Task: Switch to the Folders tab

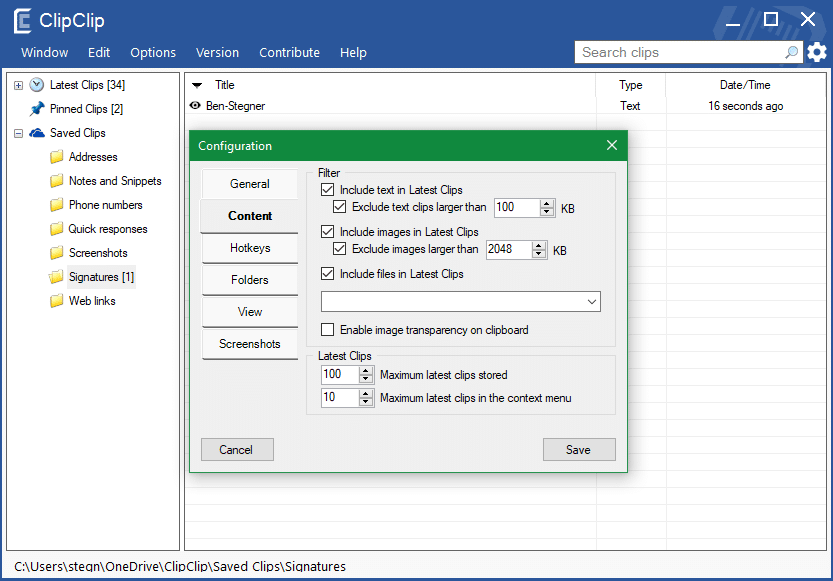Action: point(250,280)
